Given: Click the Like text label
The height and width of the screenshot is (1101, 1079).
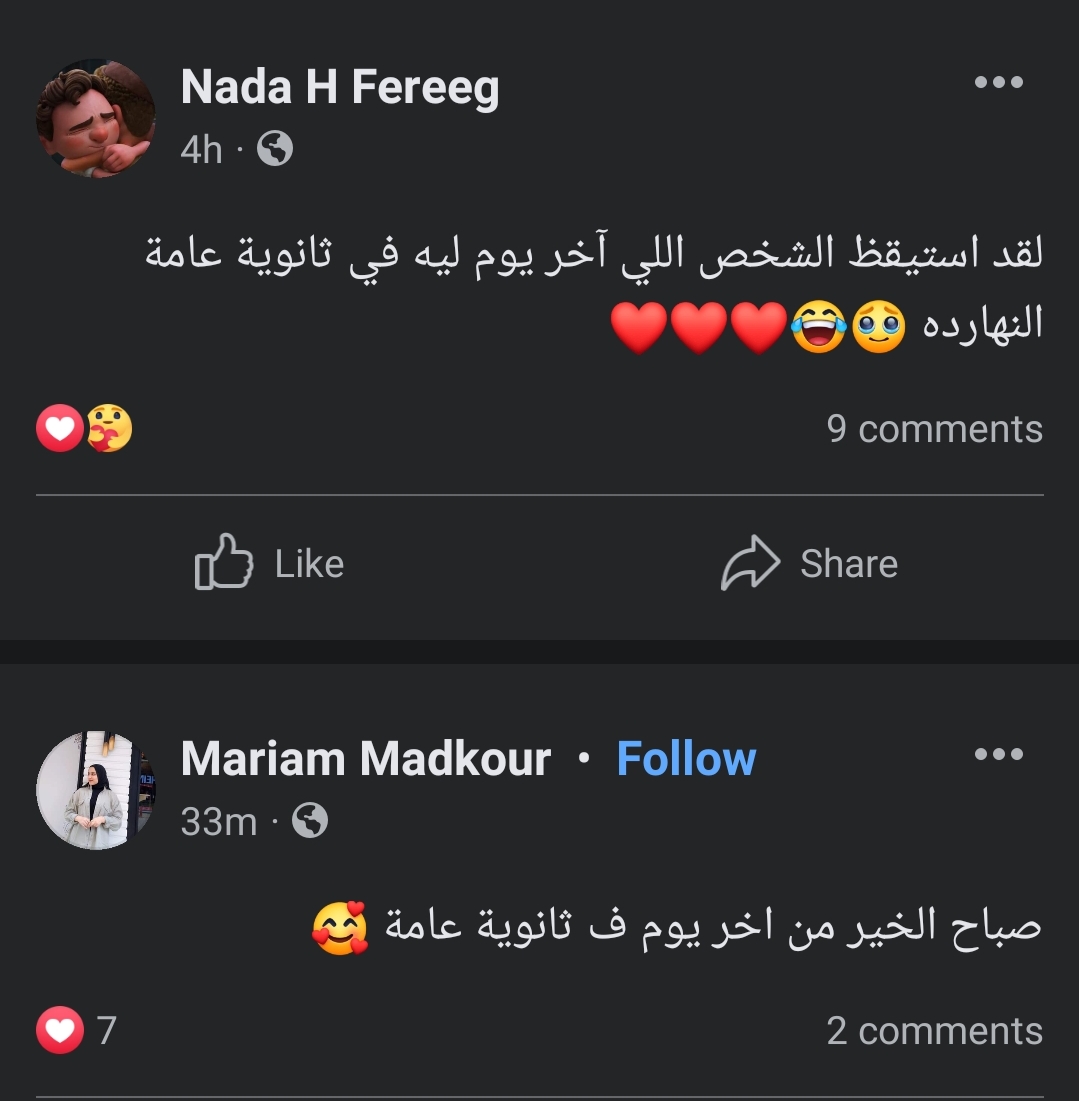Looking at the screenshot, I should pos(309,564).
